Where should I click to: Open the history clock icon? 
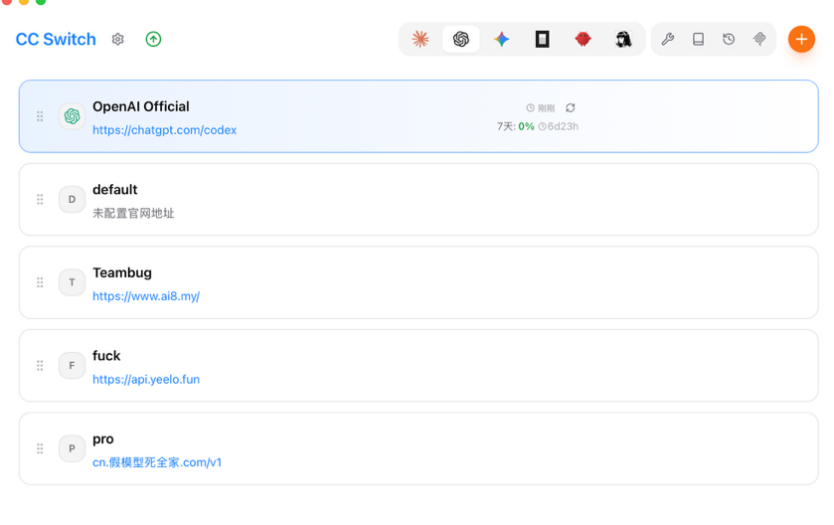click(729, 39)
